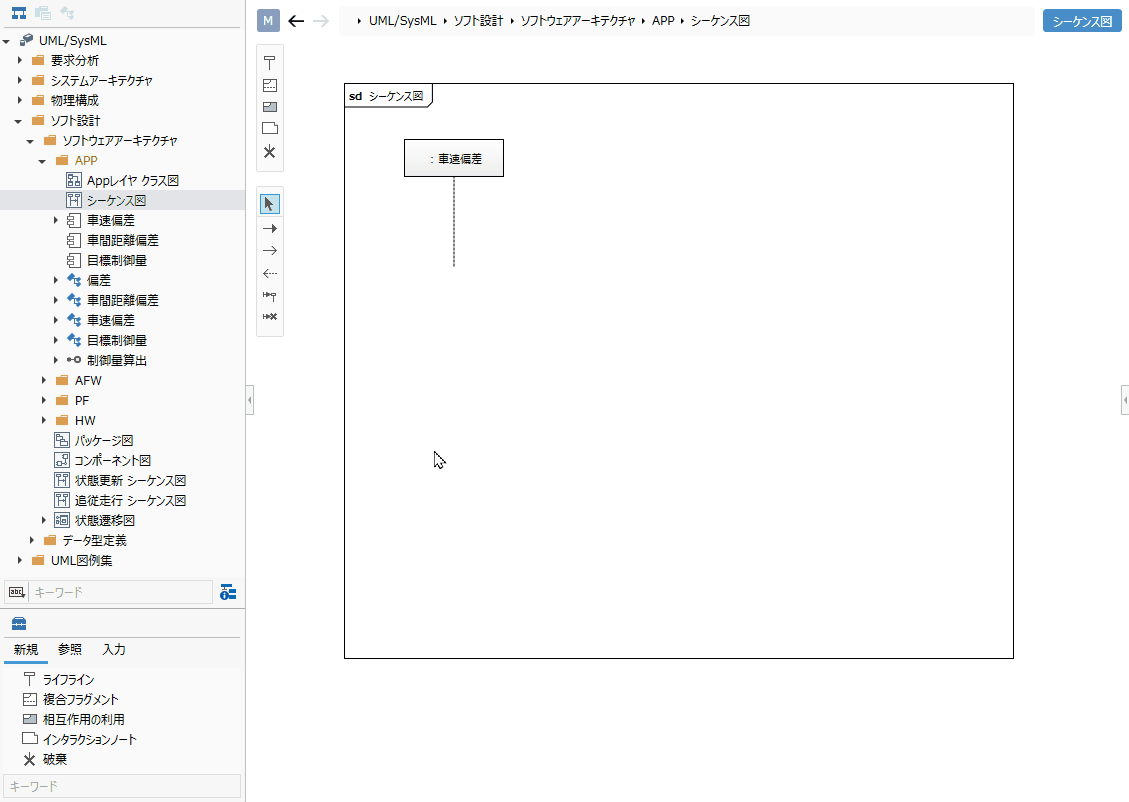Click the asynchronous message arrow tool
Screen dimensions: 1129x802
click(x=269, y=251)
